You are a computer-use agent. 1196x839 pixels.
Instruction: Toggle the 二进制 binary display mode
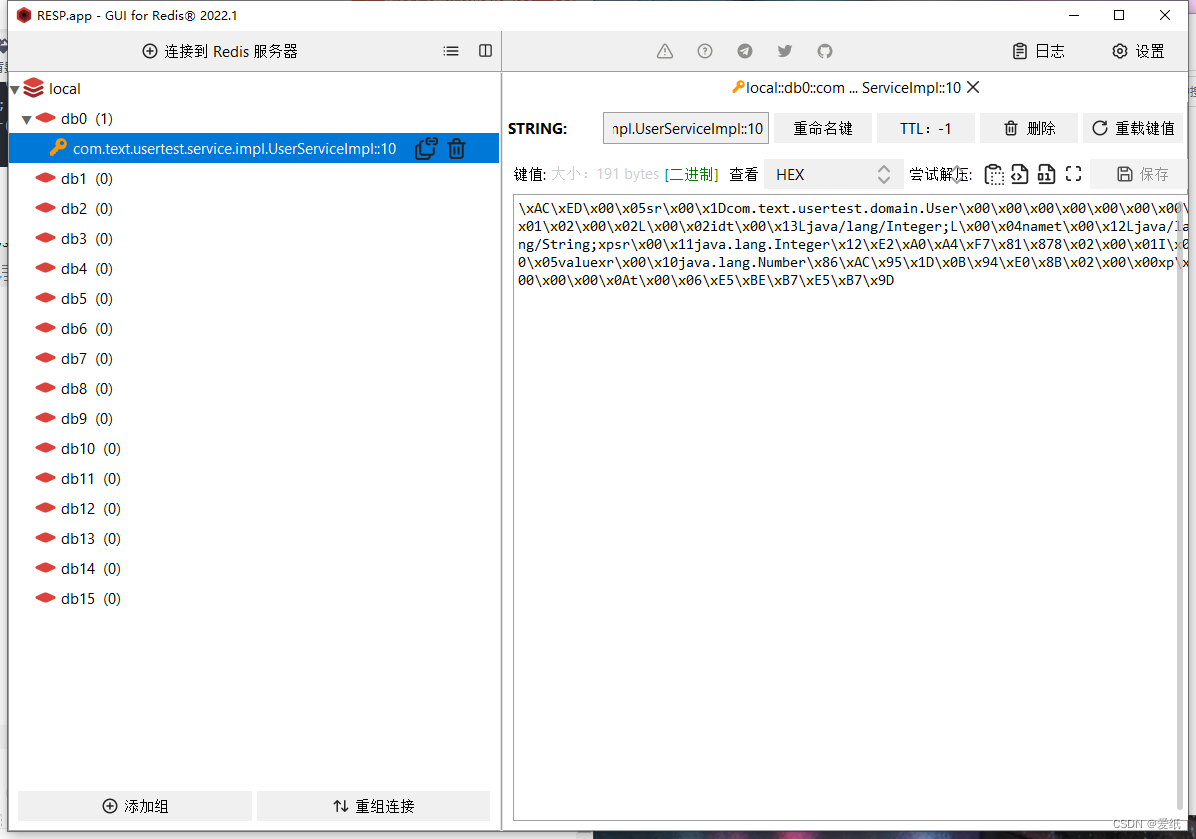[693, 173]
